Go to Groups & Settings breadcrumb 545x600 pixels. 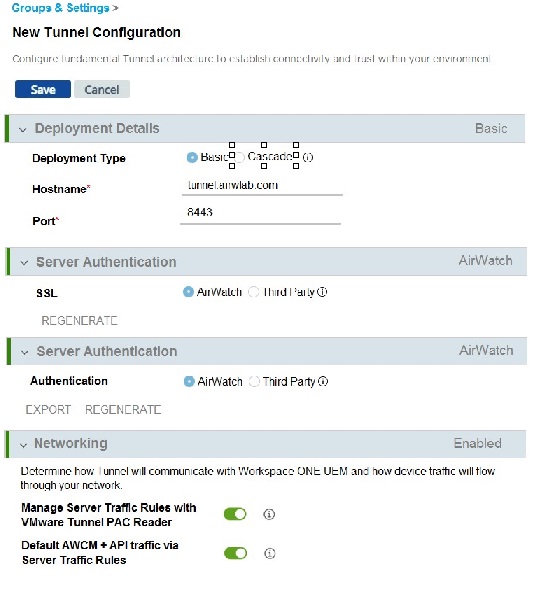[x=60, y=8]
